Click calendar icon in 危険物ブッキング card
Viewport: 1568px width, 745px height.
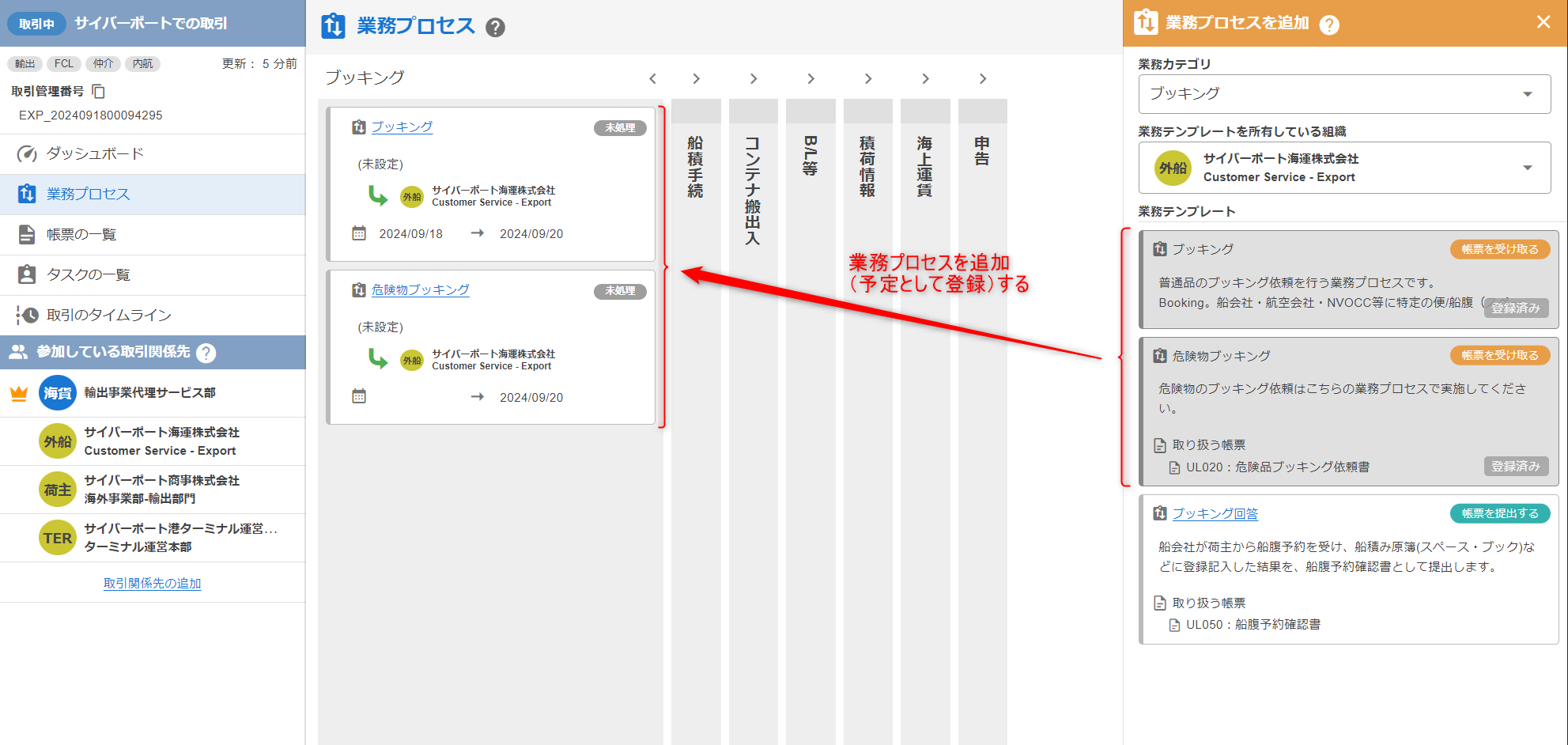pyautogui.click(x=359, y=396)
